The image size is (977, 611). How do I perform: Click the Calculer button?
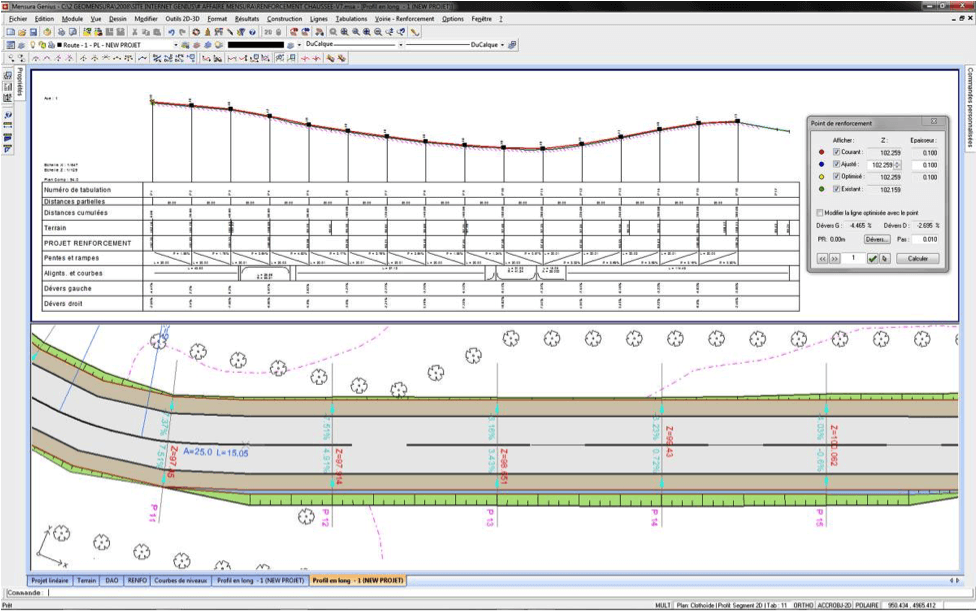tap(917, 258)
